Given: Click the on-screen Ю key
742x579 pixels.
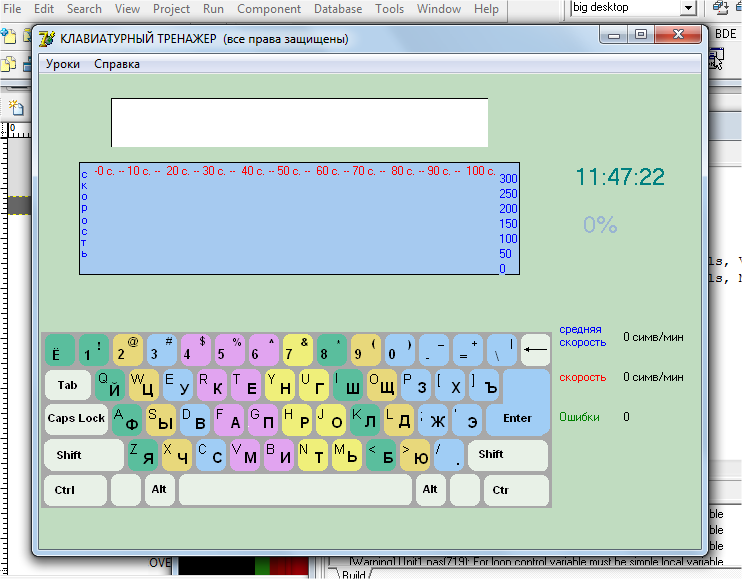Looking at the screenshot, I should (415, 455).
